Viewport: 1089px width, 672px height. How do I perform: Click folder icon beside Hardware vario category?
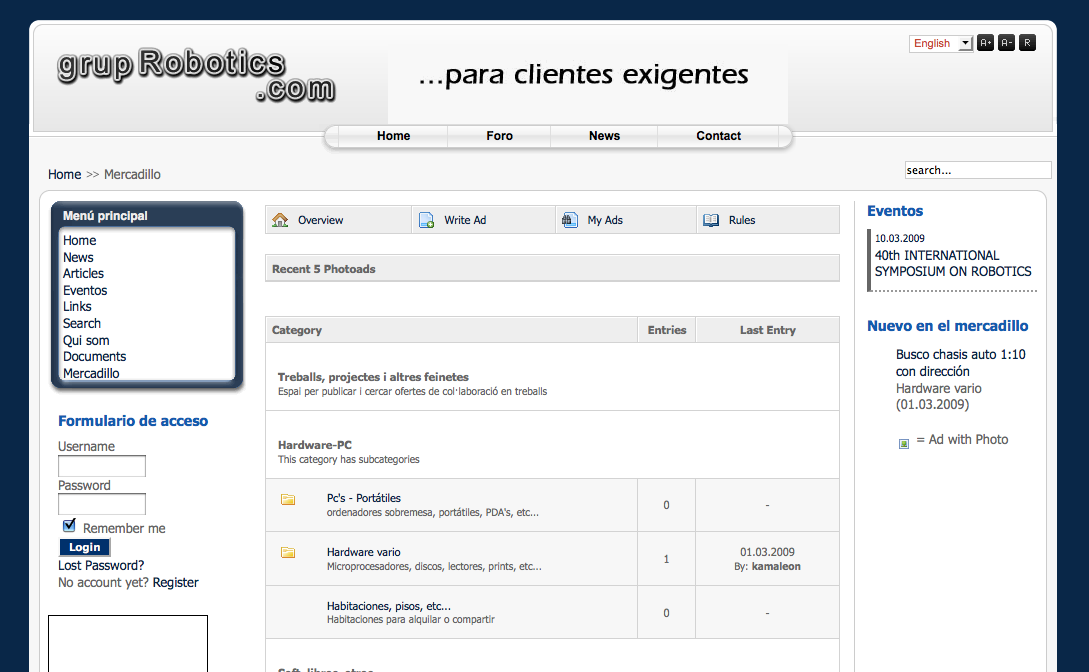[x=288, y=552]
